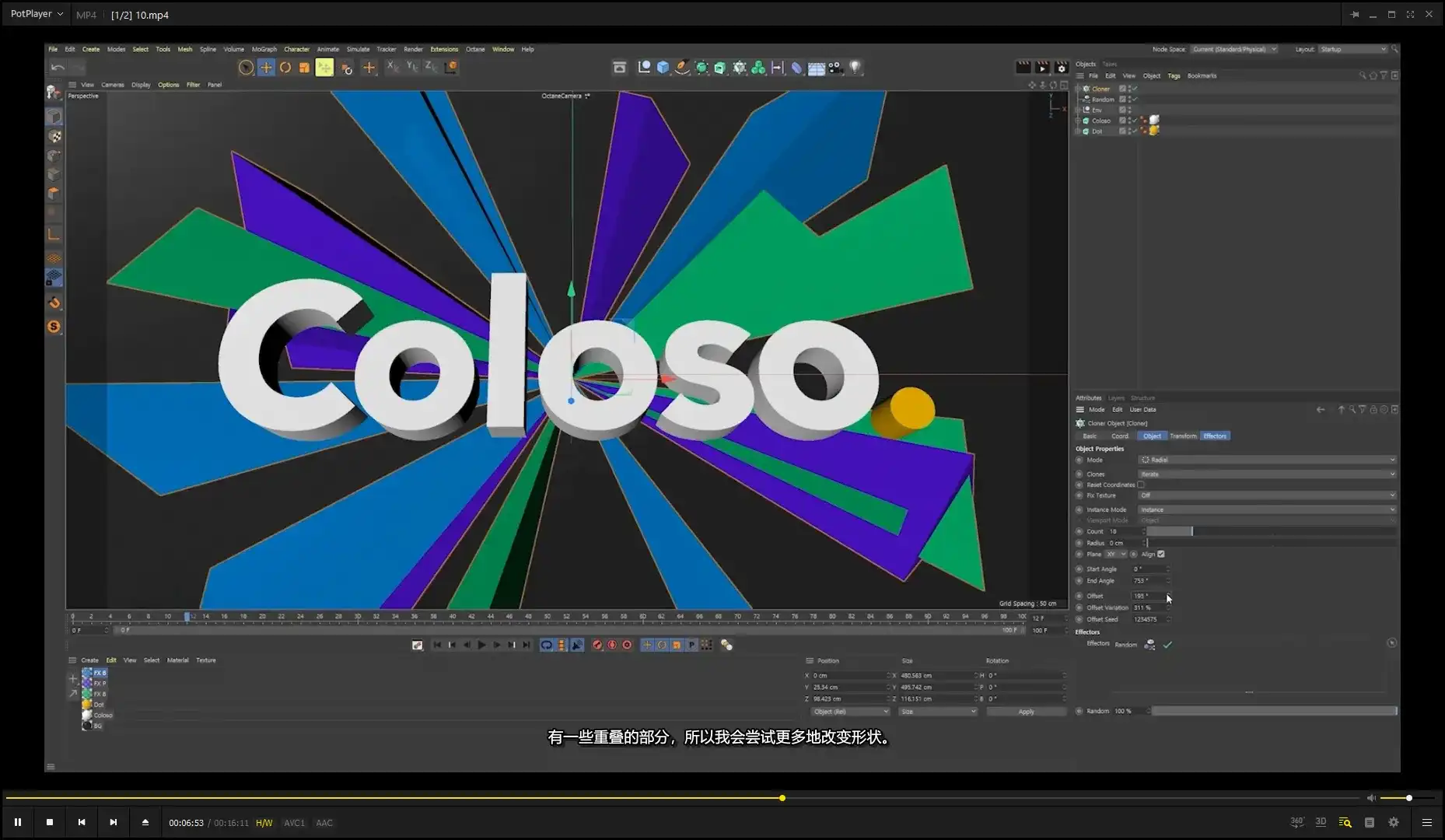Image resolution: width=1445 pixels, height=840 pixels.
Task: Click the Coloso material thumbnail in the Object Manager
Action: click(1155, 120)
